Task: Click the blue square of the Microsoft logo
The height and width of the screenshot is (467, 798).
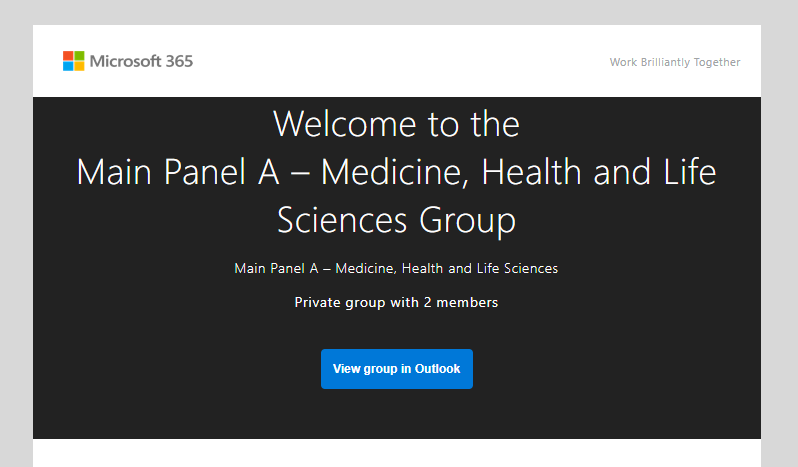Action: click(68, 66)
